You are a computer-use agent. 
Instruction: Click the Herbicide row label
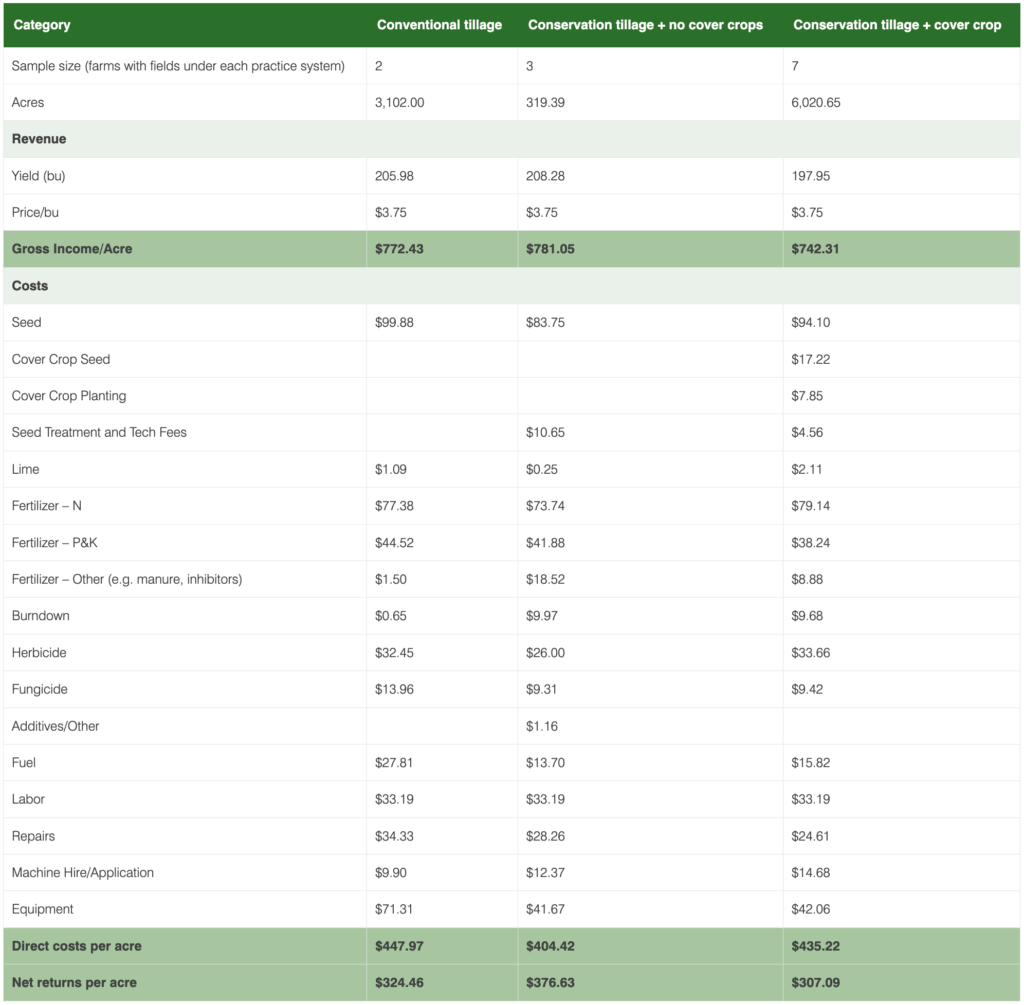tap(39, 652)
